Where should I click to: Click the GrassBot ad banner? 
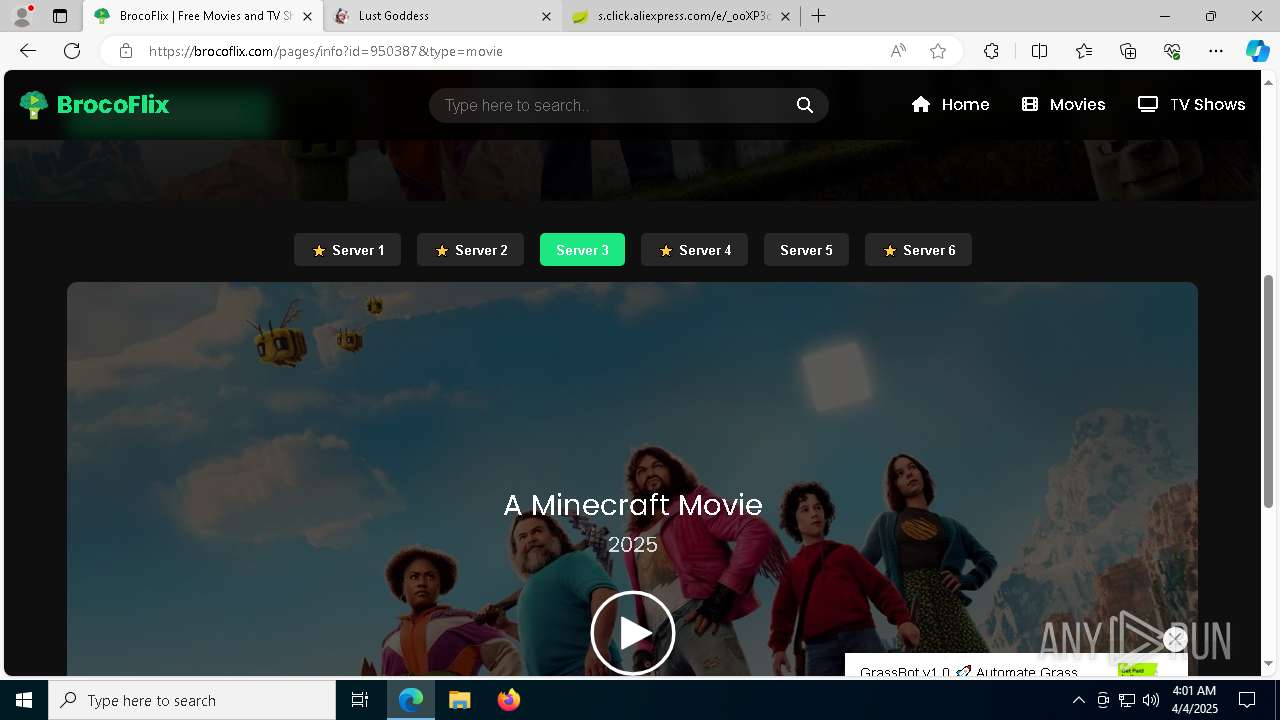1016,667
